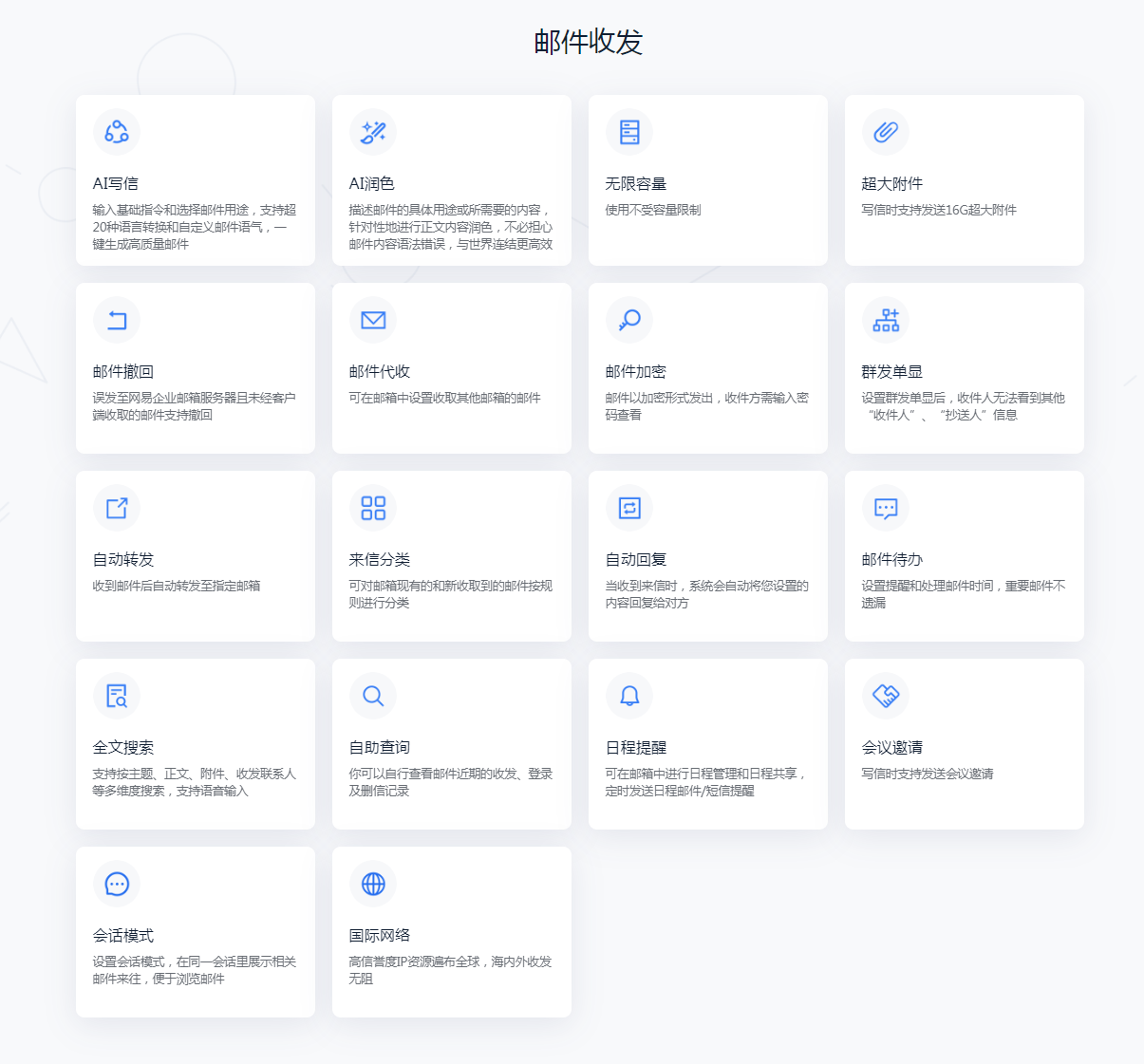Click the 邮件加密 key icon
Screen dimensions: 1144x1064
click(629, 320)
